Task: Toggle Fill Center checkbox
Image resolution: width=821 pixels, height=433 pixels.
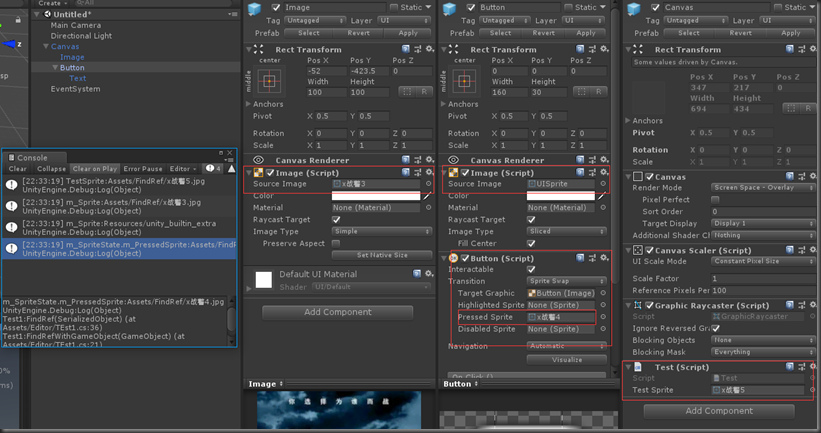Action: click(x=531, y=243)
